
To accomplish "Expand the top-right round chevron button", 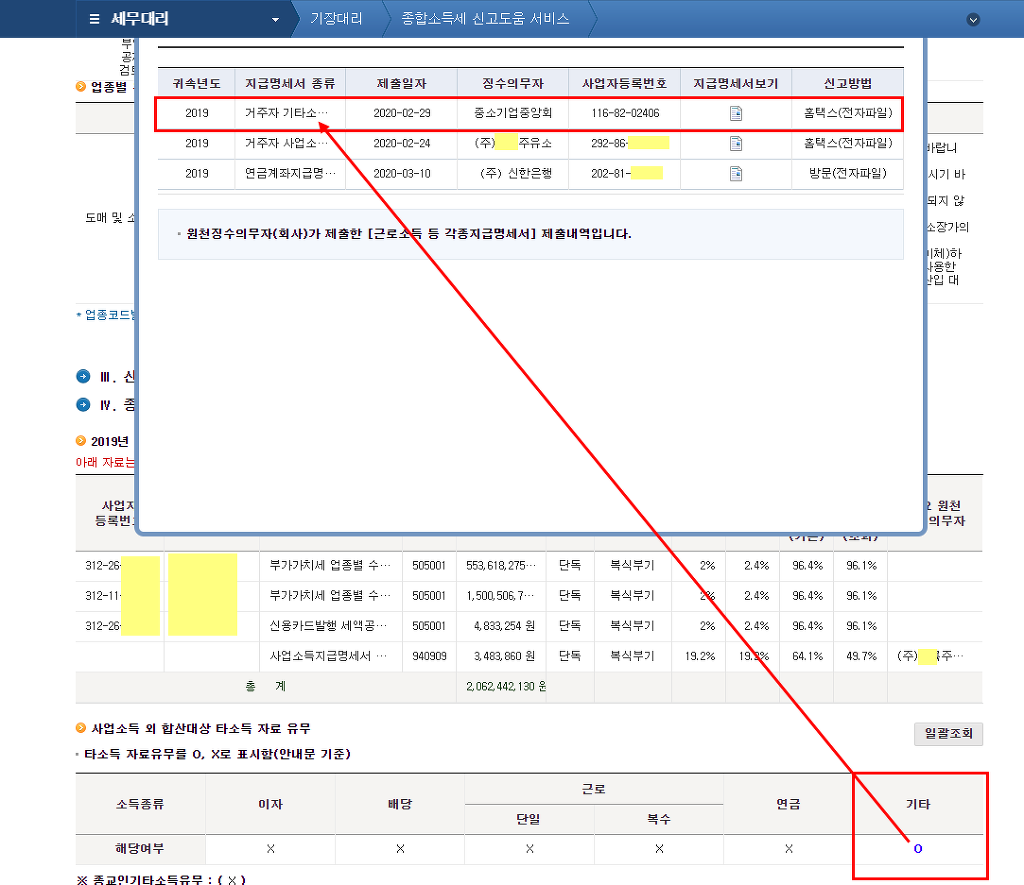I will [x=973, y=20].
